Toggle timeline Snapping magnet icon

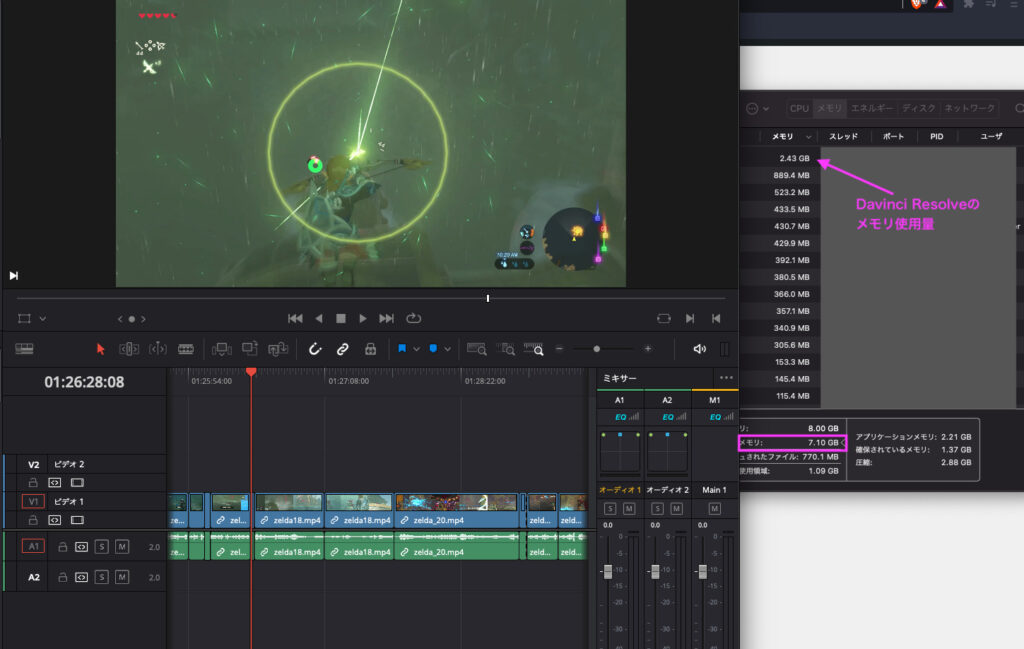point(315,349)
